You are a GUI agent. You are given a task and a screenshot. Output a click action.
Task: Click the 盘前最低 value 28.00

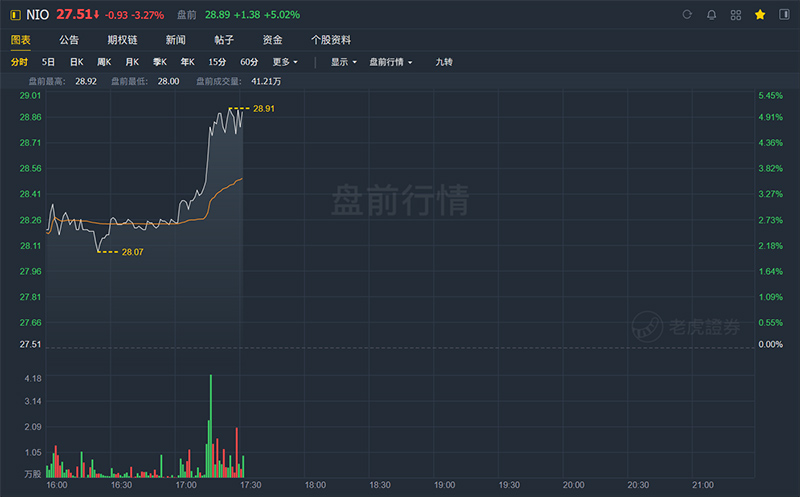click(x=168, y=82)
